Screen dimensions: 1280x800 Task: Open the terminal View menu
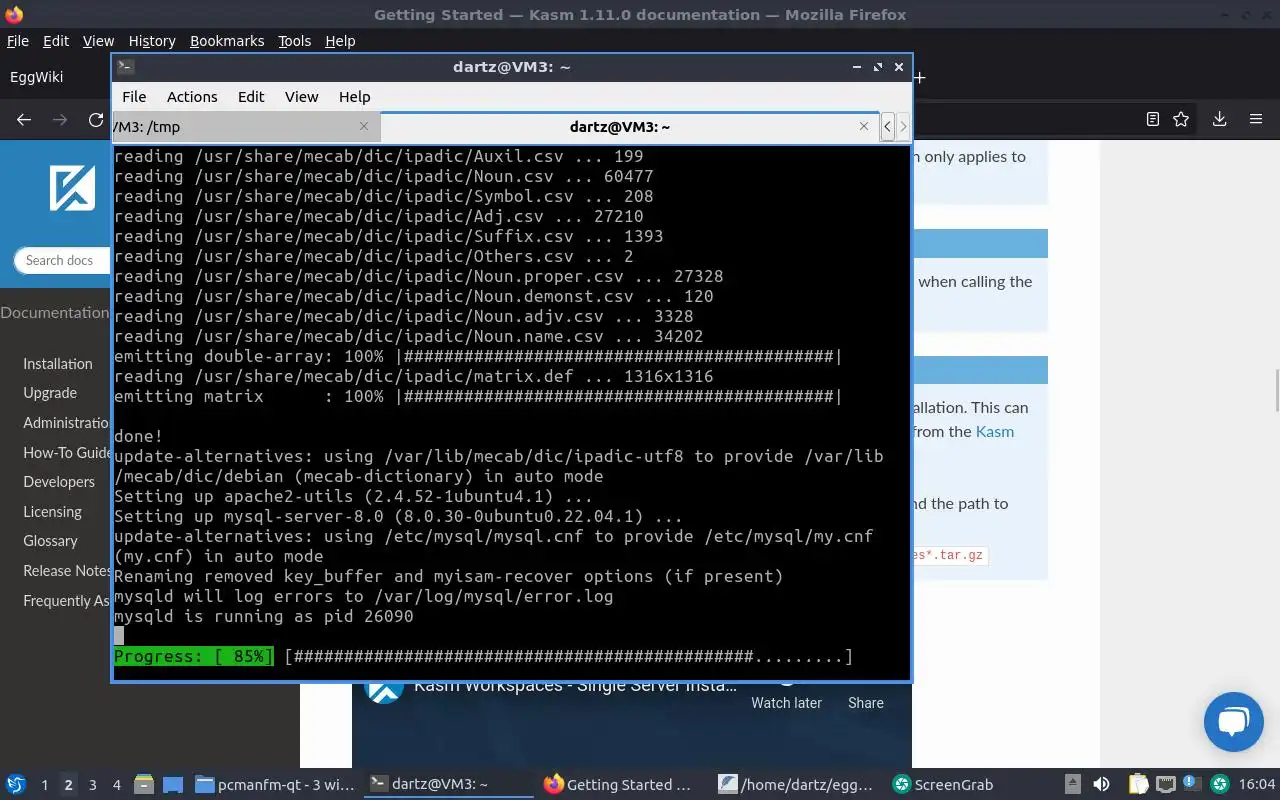[x=301, y=97]
